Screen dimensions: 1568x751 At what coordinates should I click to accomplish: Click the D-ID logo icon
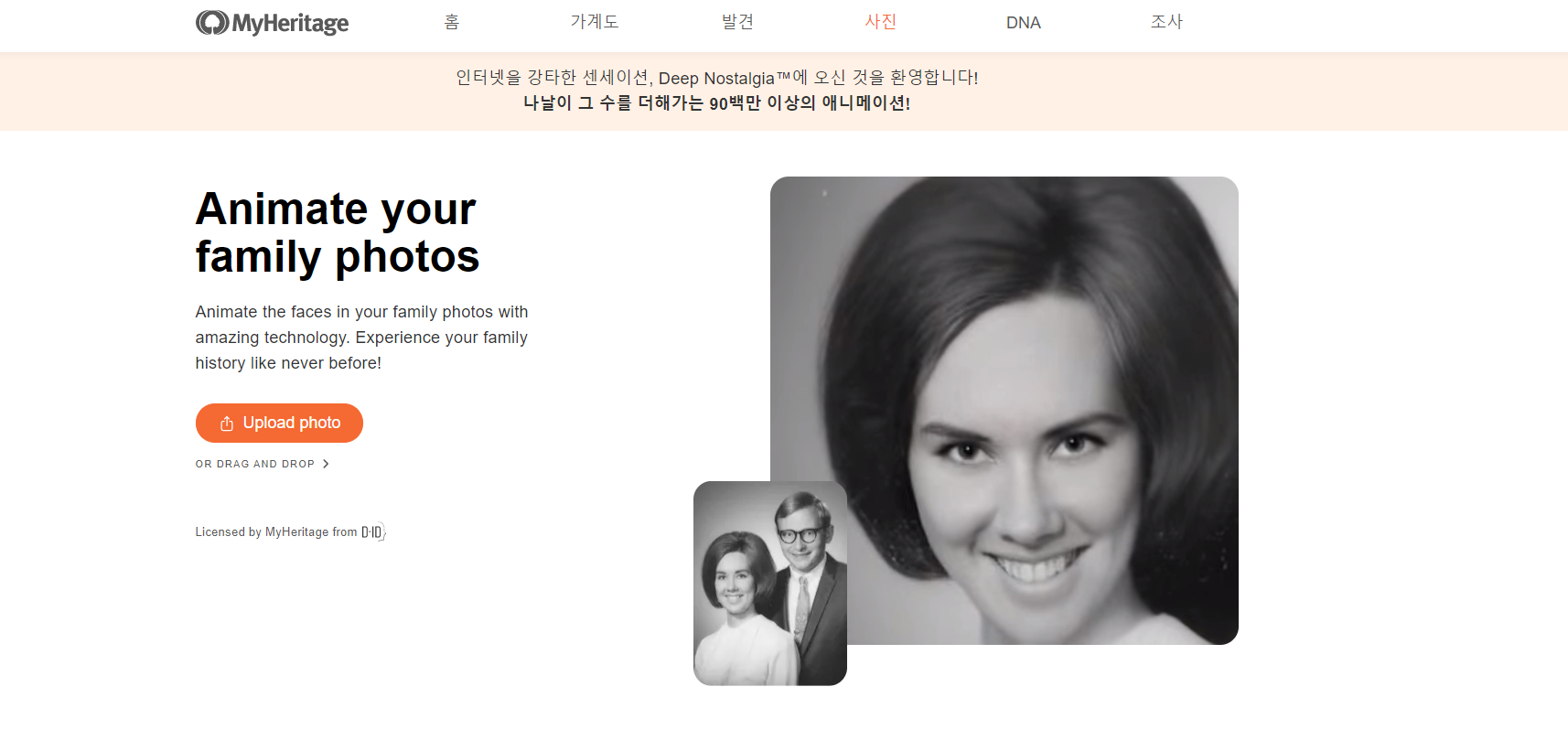click(373, 531)
